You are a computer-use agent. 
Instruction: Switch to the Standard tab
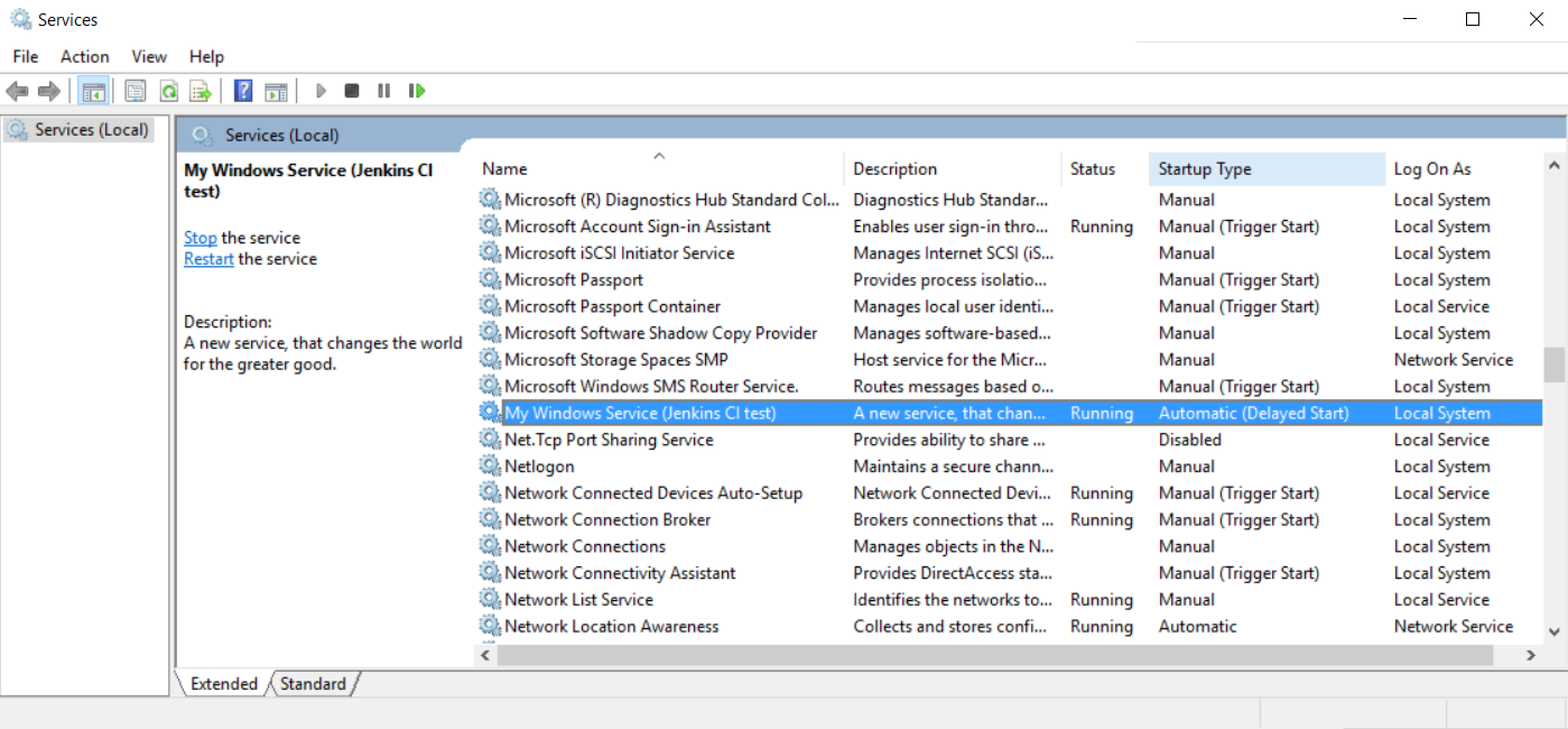click(x=313, y=684)
